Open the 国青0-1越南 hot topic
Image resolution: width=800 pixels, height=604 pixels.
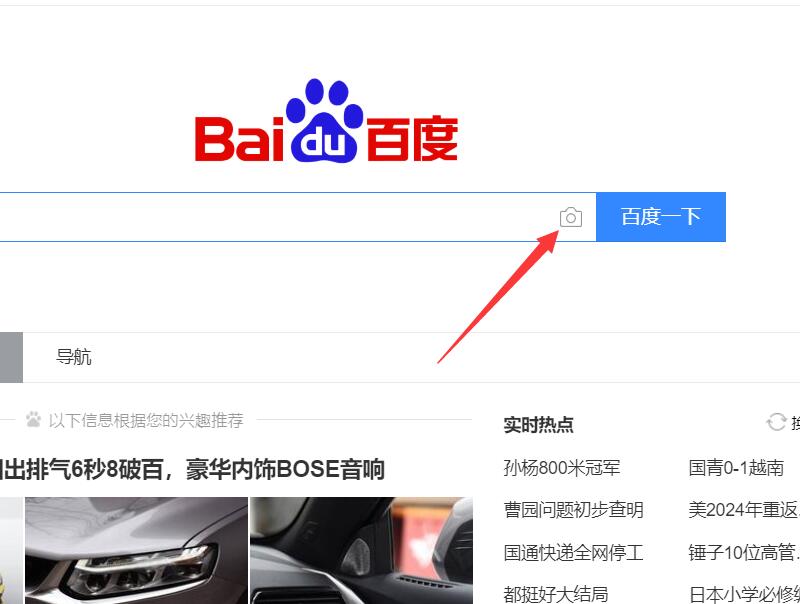(x=736, y=467)
